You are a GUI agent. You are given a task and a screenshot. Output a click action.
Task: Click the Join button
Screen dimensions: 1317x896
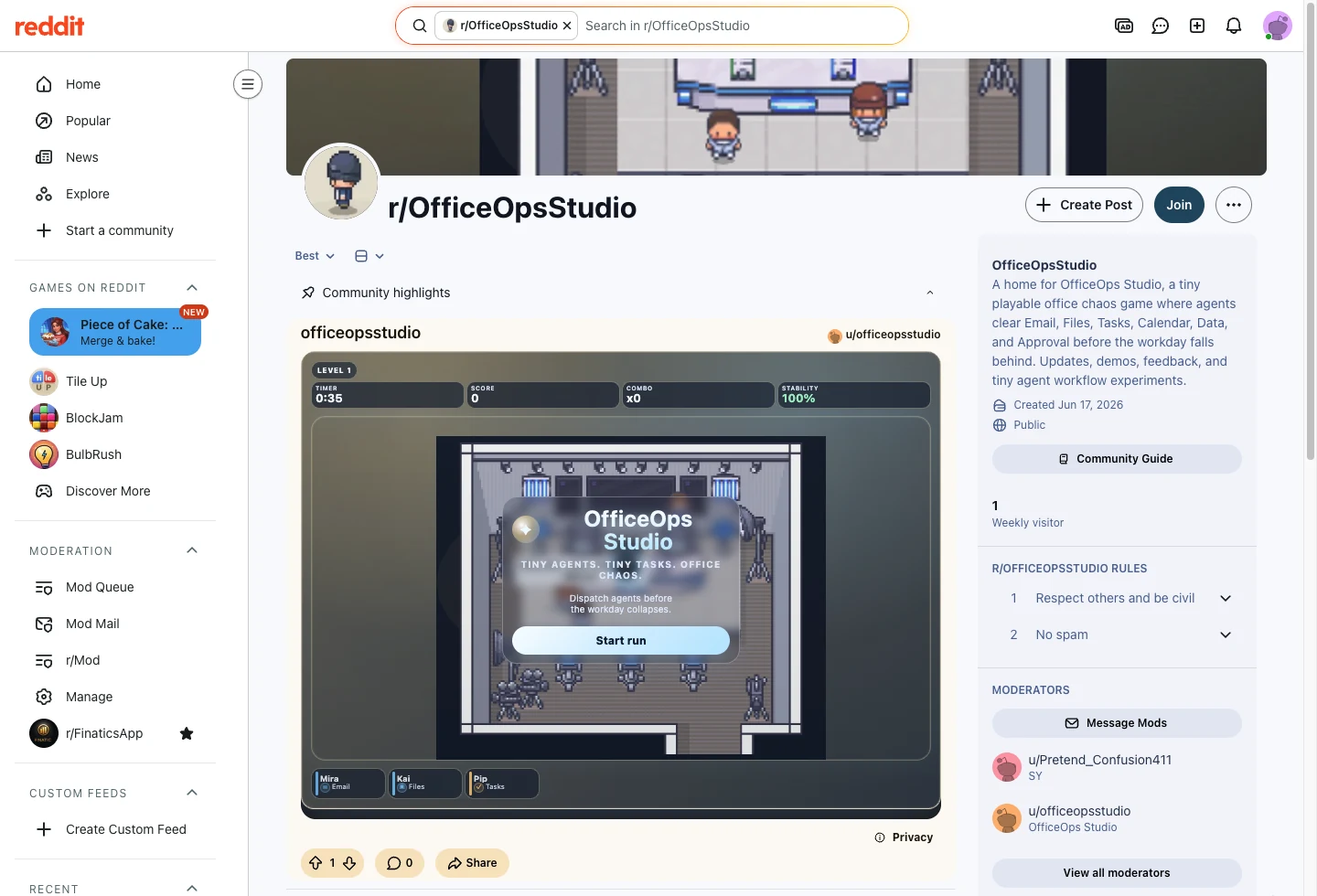coord(1179,205)
